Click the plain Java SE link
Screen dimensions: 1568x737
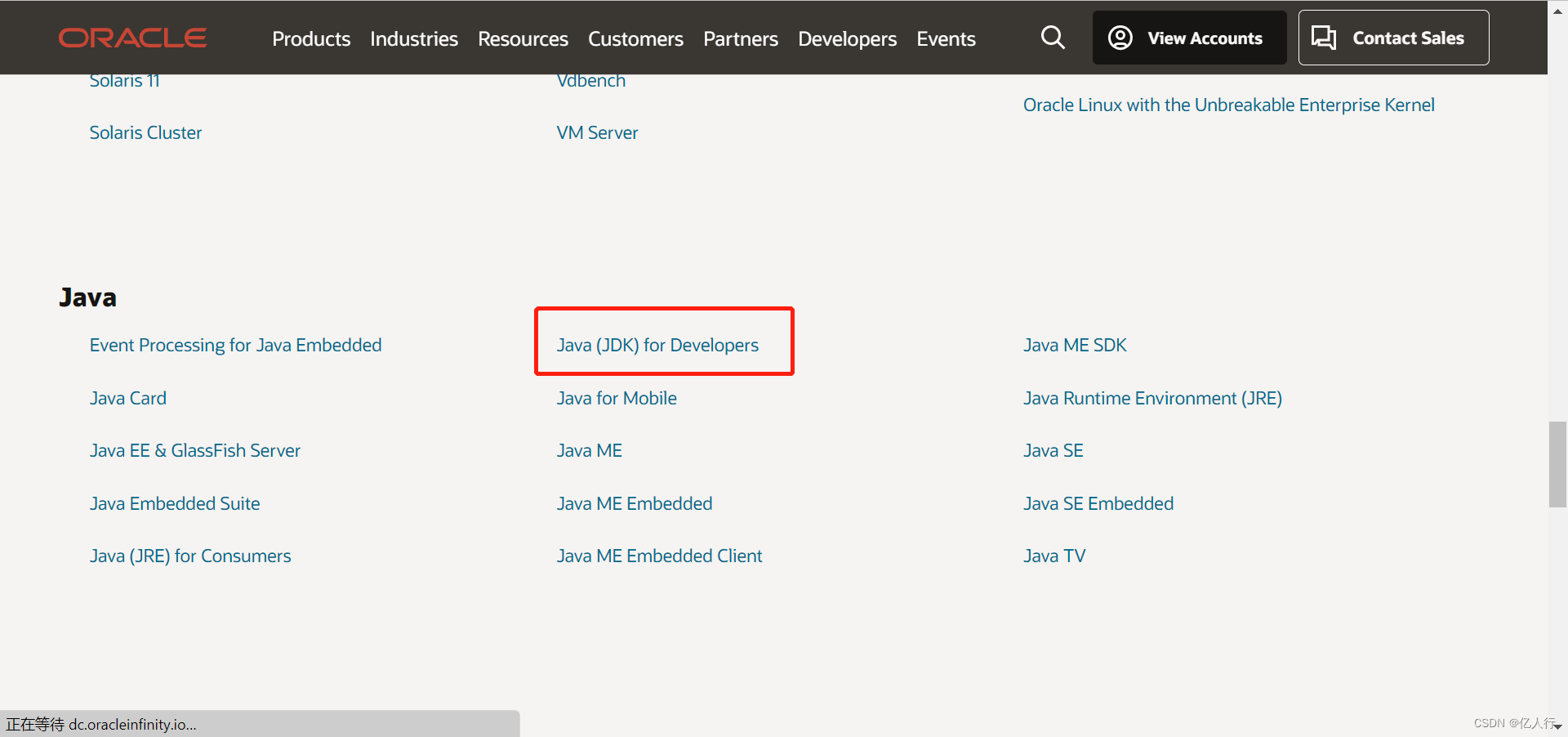pos(1053,450)
